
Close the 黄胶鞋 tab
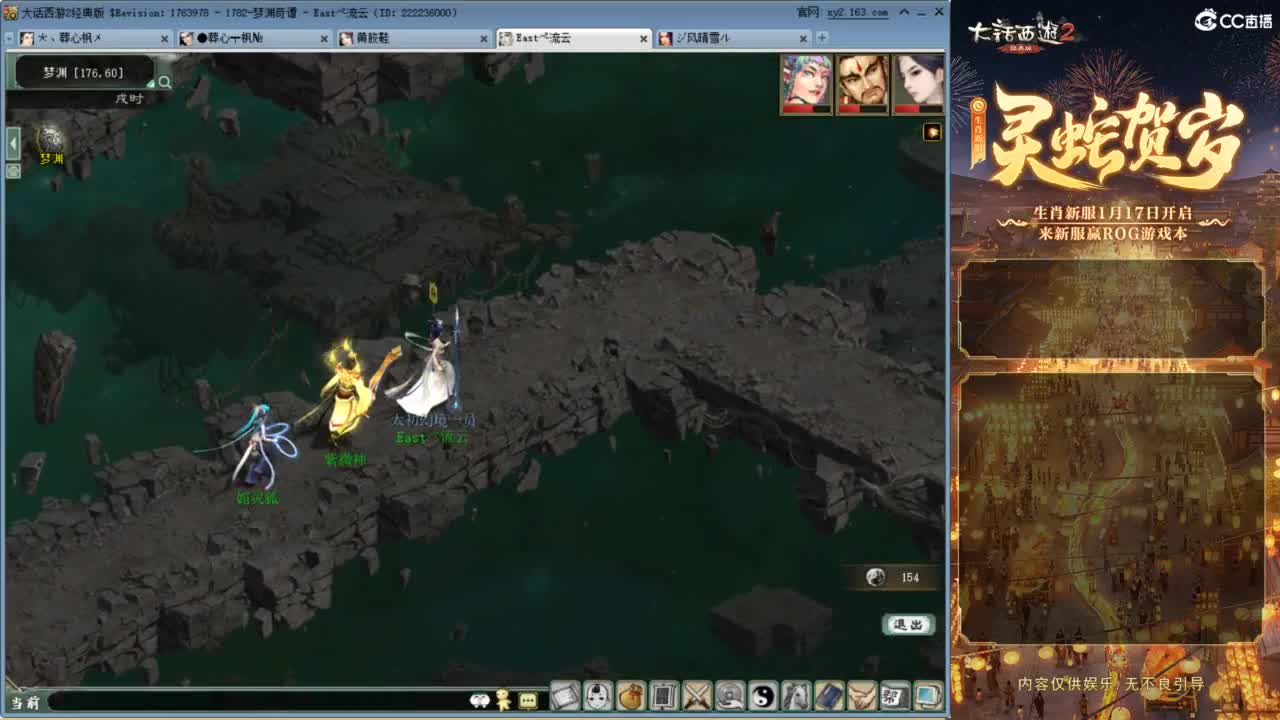[x=484, y=39]
